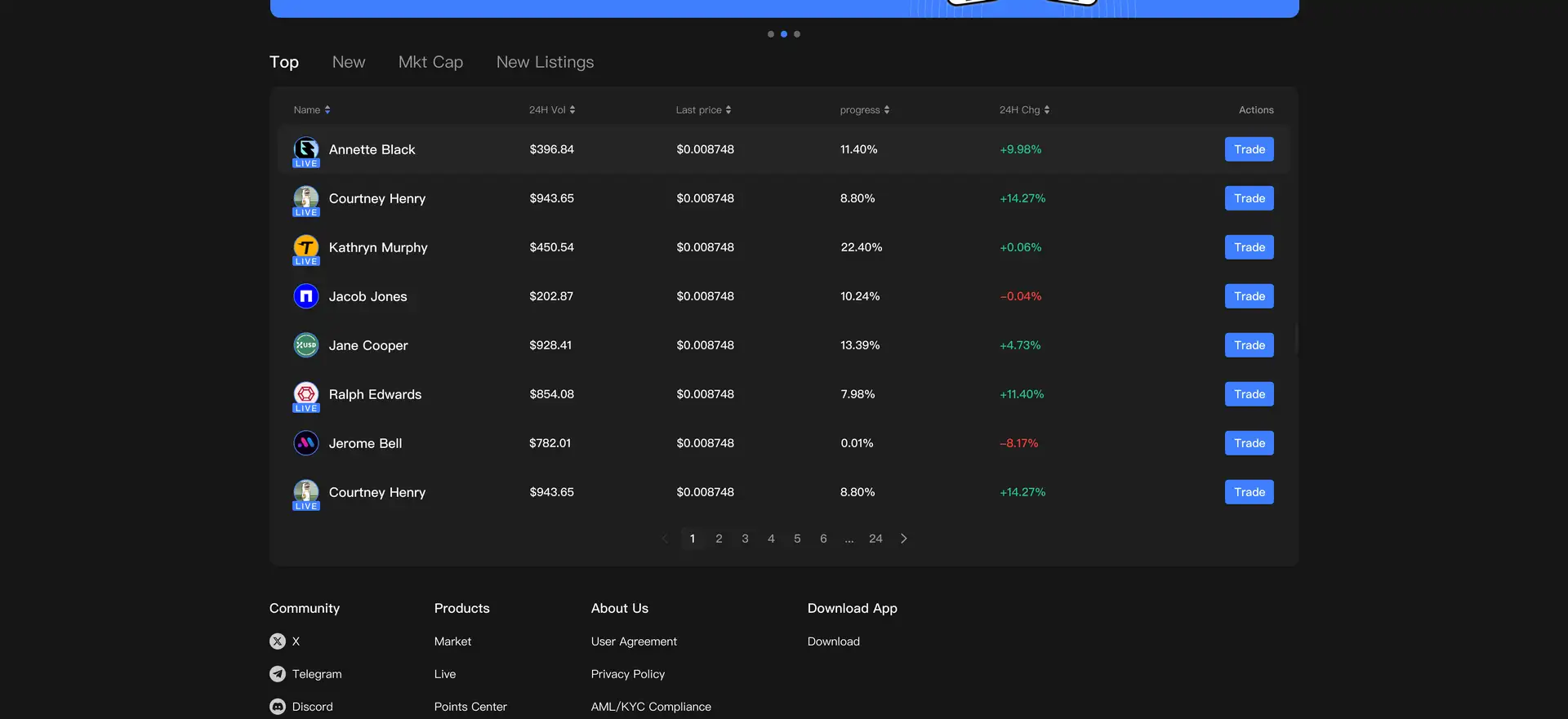Click Jacob Jones' blue token icon
The width and height of the screenshot is (1568, 719).
coord(306,295)
